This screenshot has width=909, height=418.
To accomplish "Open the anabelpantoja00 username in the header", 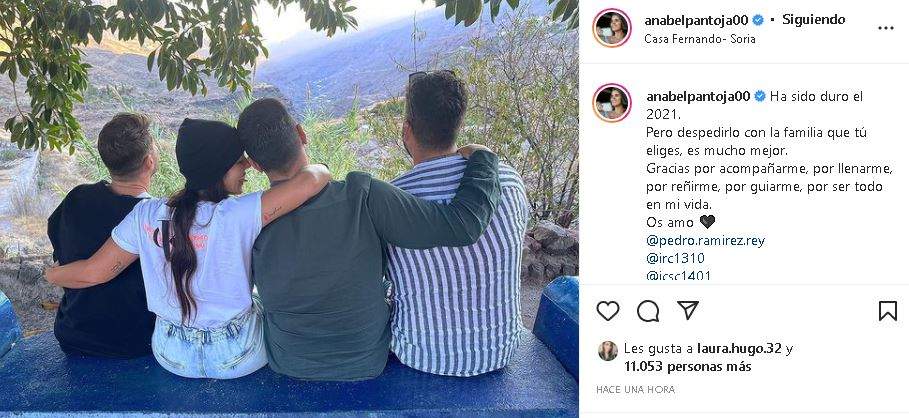I will point(696,20).
